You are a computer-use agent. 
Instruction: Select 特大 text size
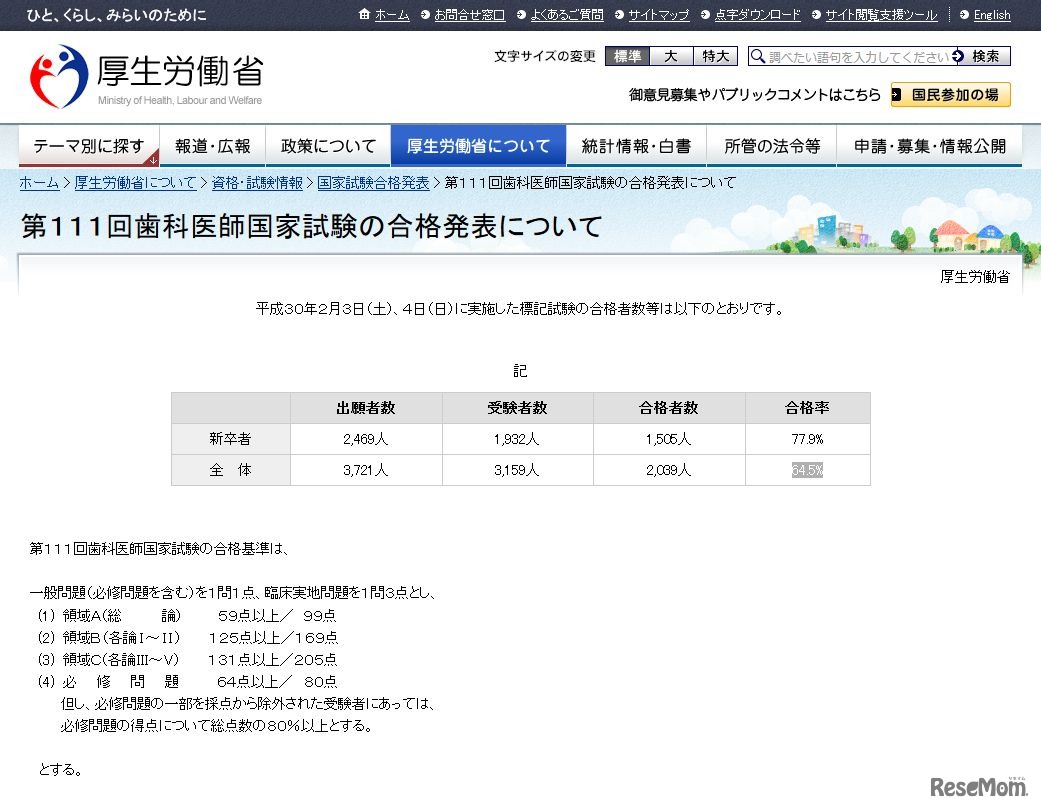coord(714,56)
